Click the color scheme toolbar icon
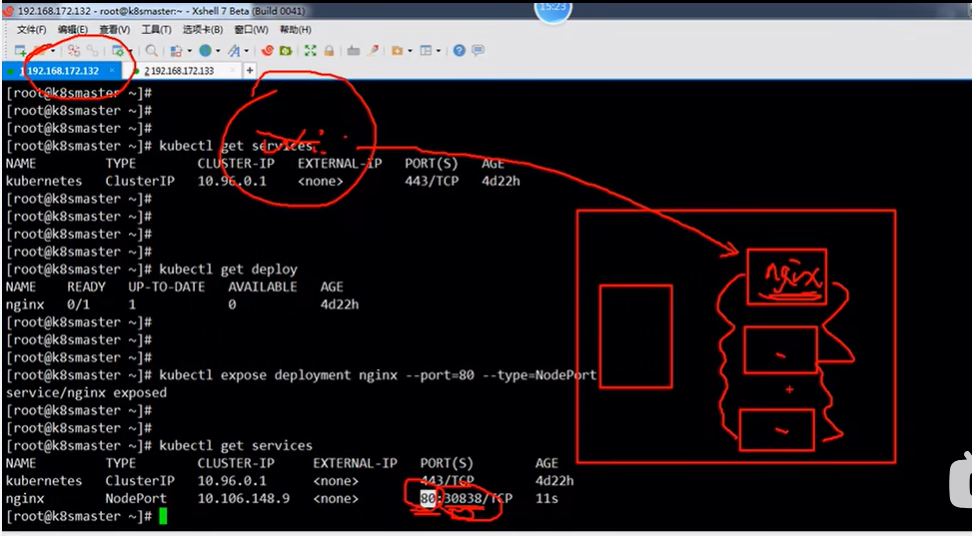Image resolution: width=972 pixels, height=536 pixels. click(x=176, y=51)
